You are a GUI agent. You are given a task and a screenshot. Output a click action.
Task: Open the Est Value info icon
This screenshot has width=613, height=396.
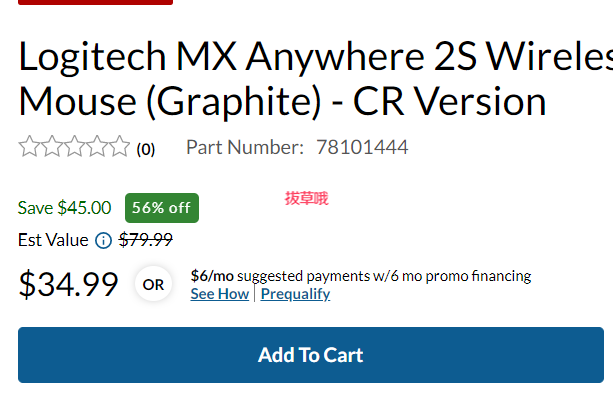[x=104, y=240]
